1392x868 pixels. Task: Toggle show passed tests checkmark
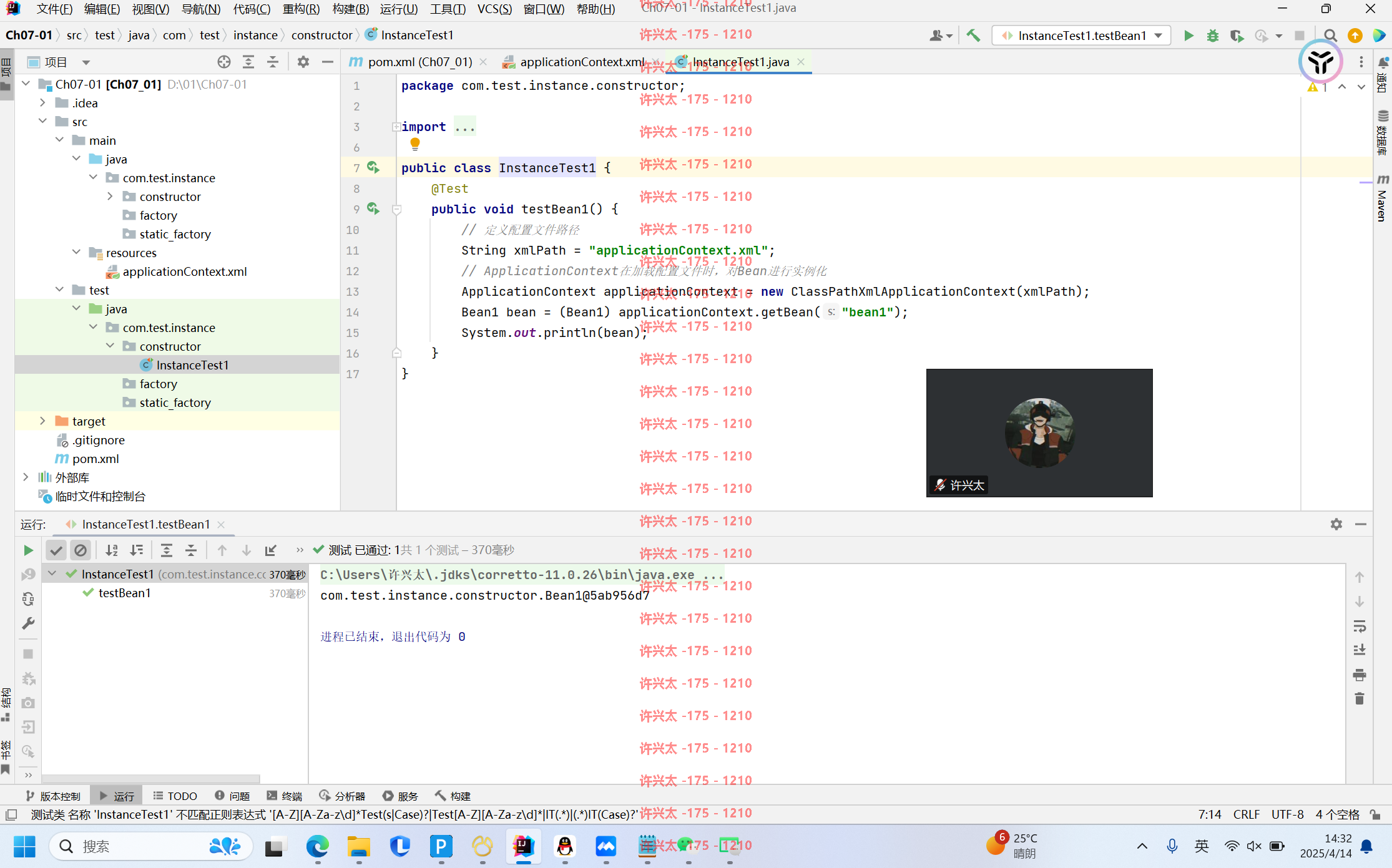click(x=56, y=550)
